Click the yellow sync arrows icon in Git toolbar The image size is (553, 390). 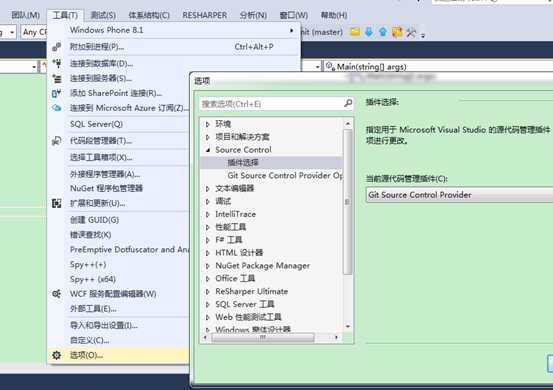pyautogui.click(x=397, y=32)
